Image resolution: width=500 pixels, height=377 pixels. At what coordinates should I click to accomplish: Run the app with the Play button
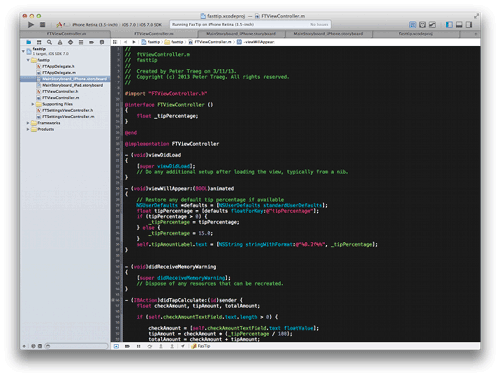click(x=31, y=25)
